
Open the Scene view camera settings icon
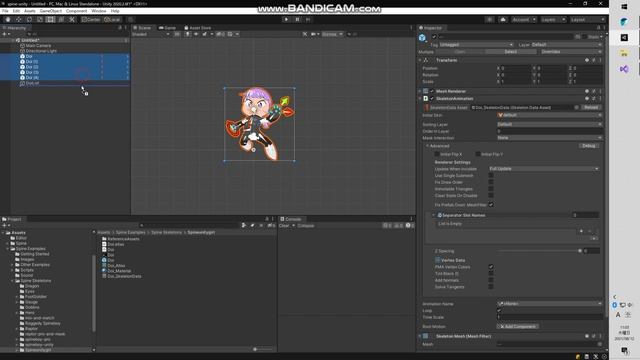coord(314,34)
